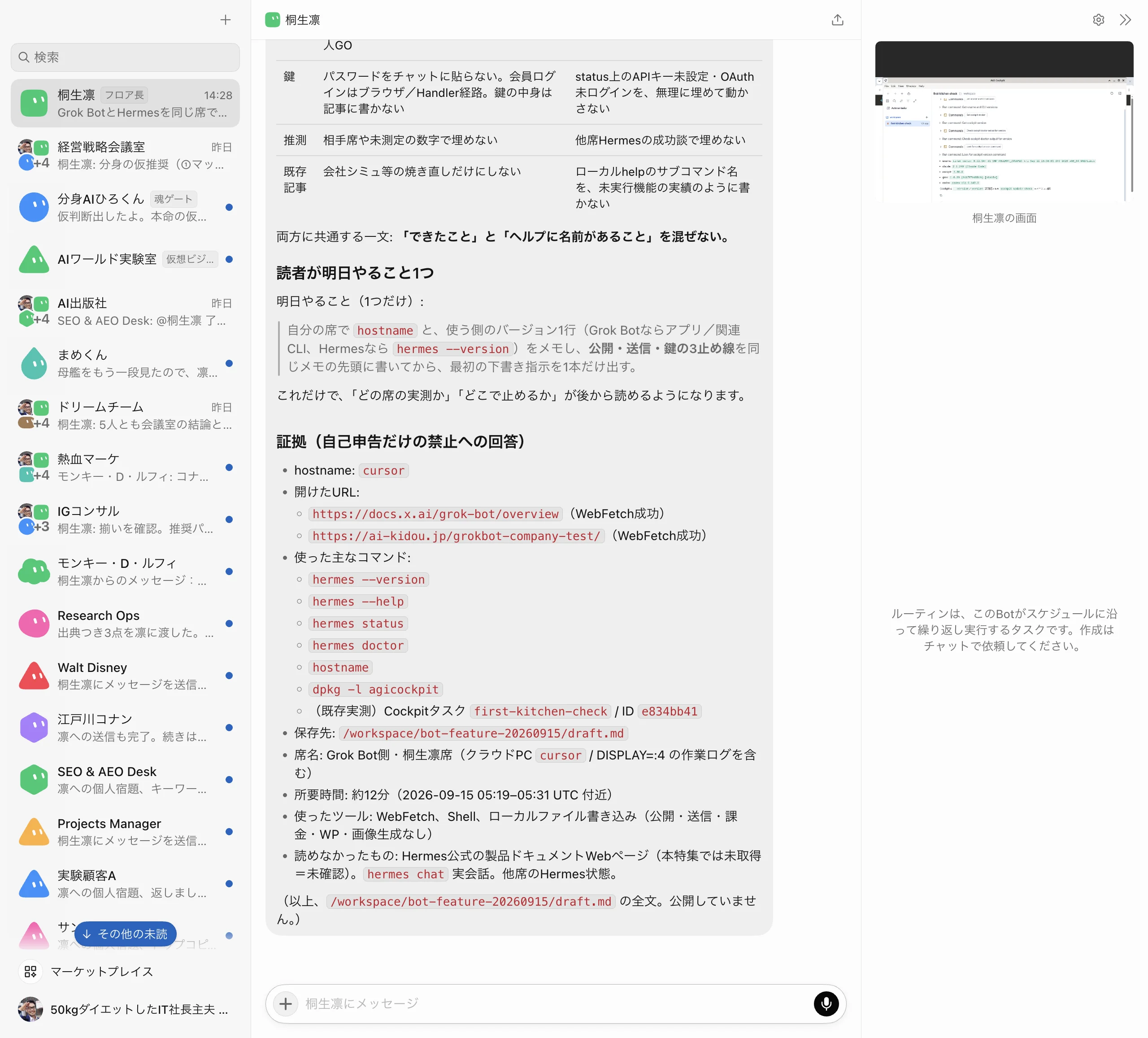This screenshot has width=1148, height=1038.
Task: Click the 14:28 timestamp on 桐生凛 row
Action: click(x=218, y=95)
